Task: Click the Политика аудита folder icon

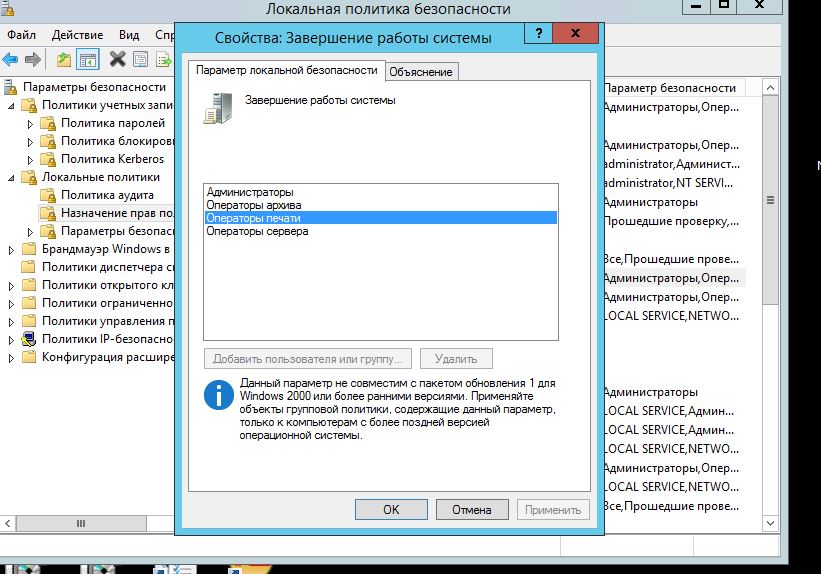Action: pos(48,195)
